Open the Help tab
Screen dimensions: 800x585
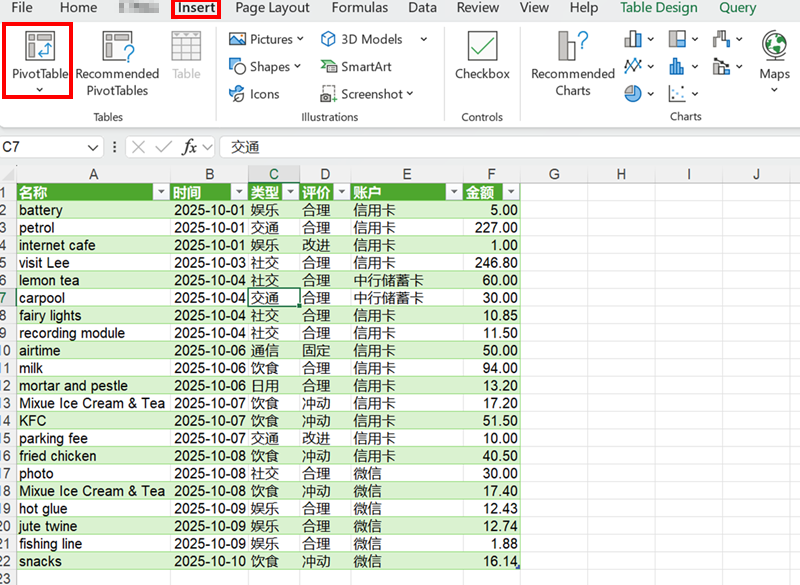pyautogui.click(x=584, y=8)
